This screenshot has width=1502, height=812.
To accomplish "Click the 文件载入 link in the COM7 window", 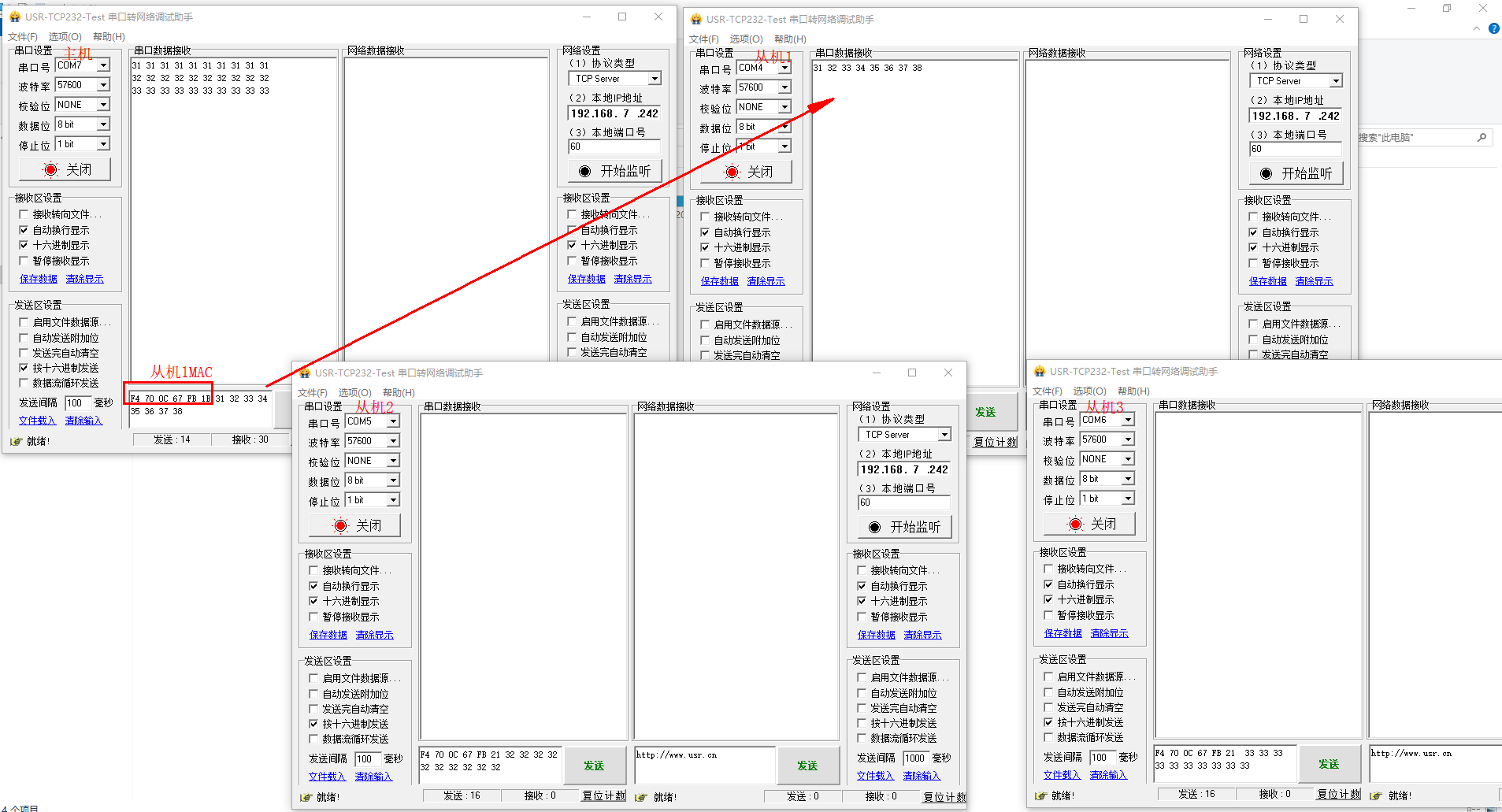I will pos(37,421).
